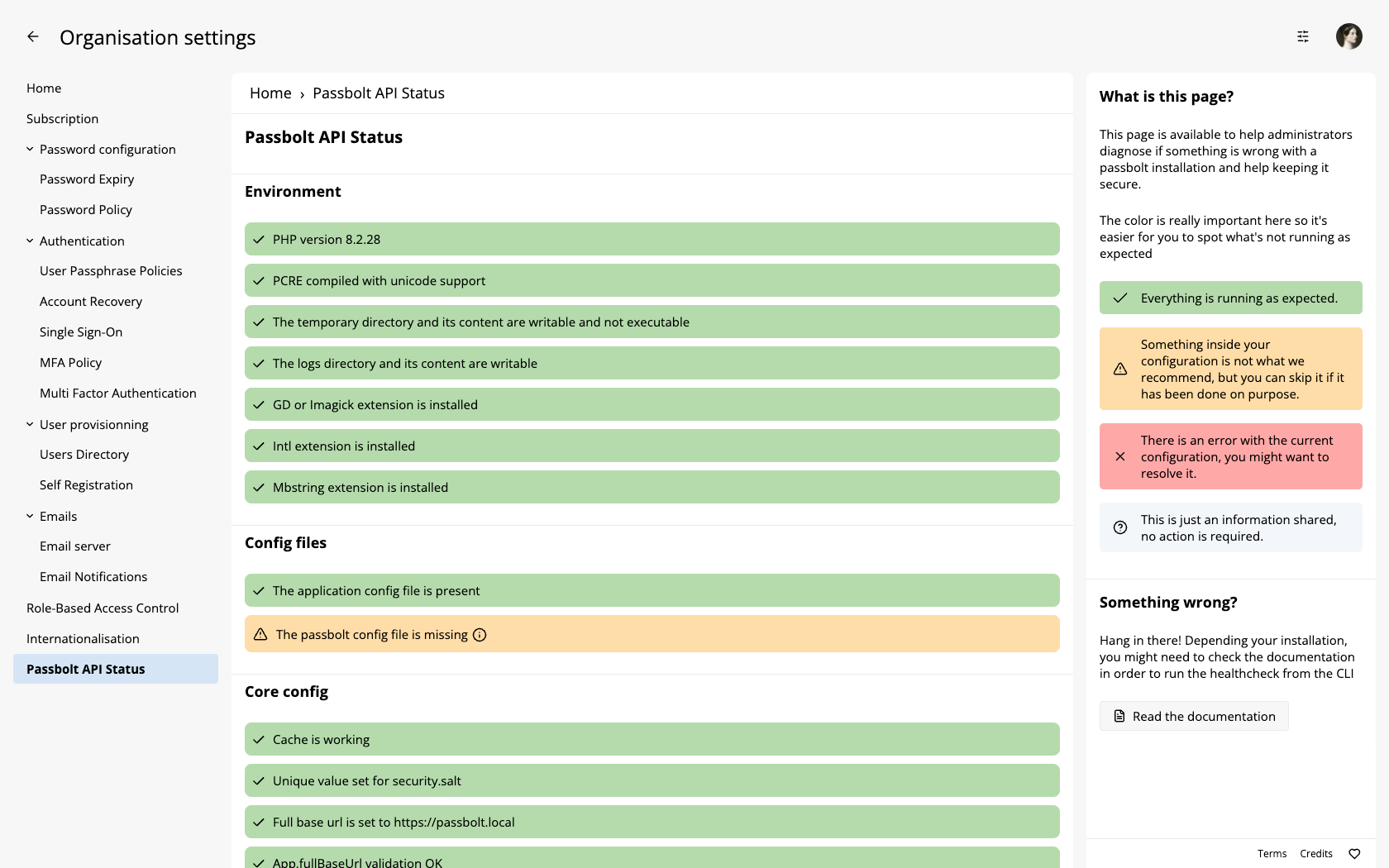Collapse the User provisionning section chevron
1389x868 pixels.
tap(30, 425)
